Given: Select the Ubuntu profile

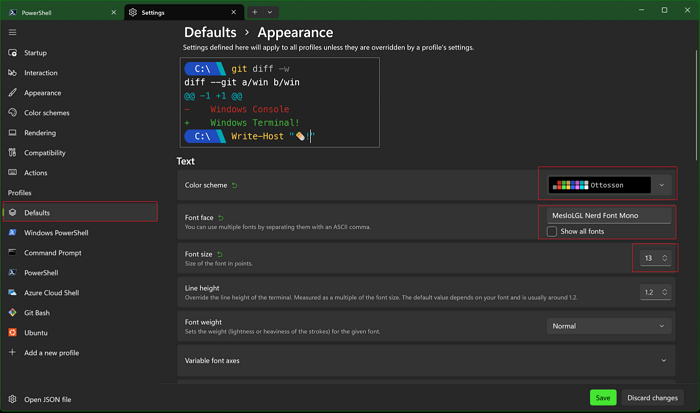Looking at the screenshot, I should [80, 333].
